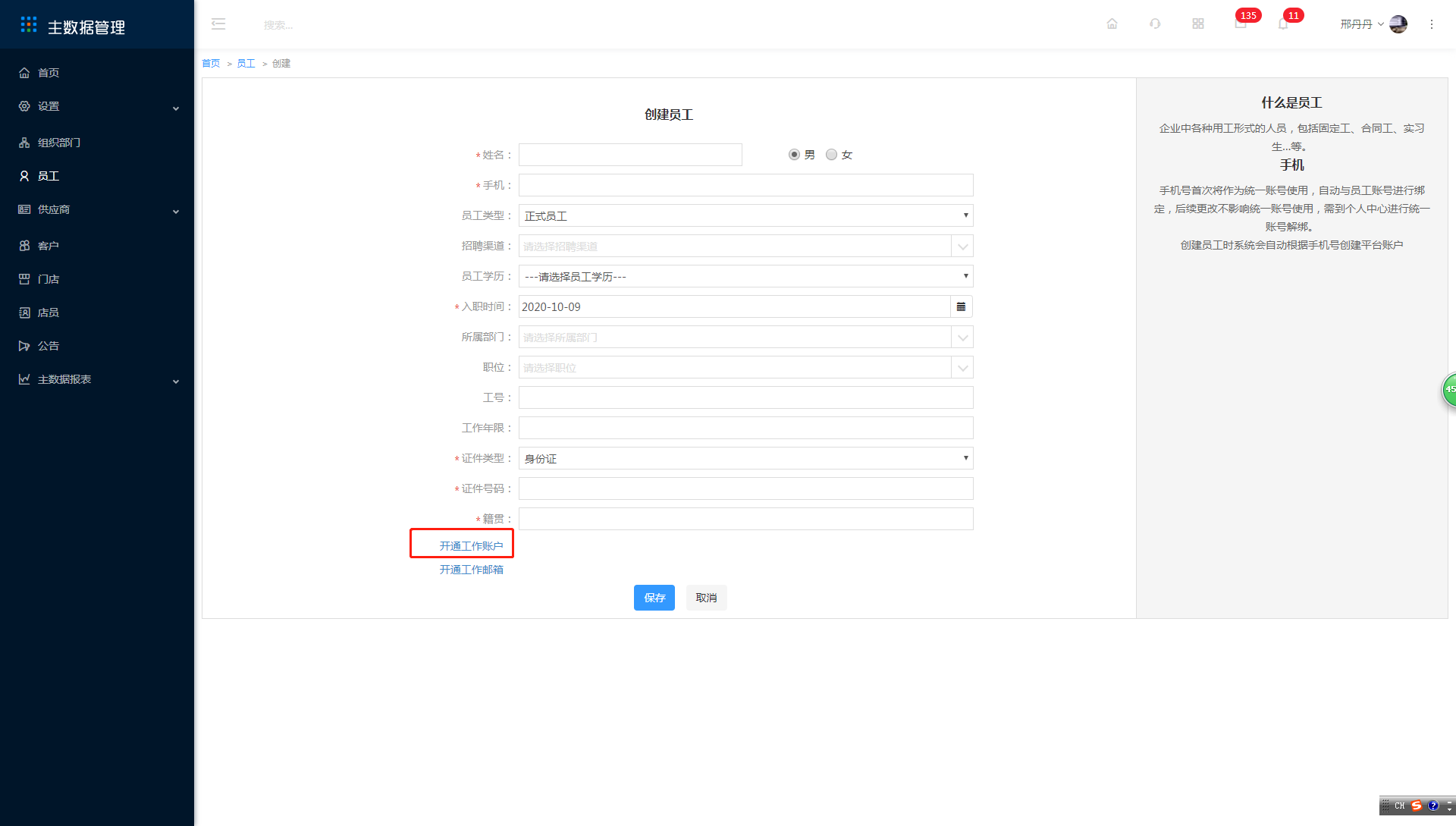The height and width of the screenshot is (826, 1456).
Task: Expand 供应商 sidebar menu
Action: [x=97, y=209]
